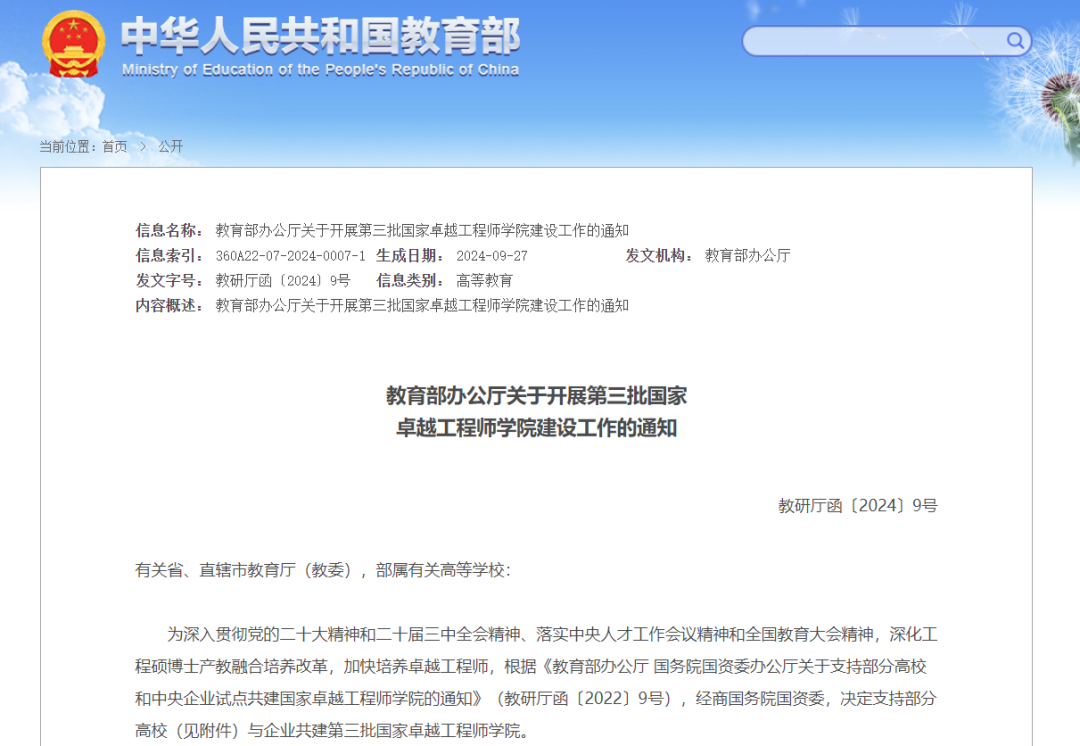Click the right-aligned 教研厅函〔2024〕9号 text
Screen dimensions: 1080x746
857,506
